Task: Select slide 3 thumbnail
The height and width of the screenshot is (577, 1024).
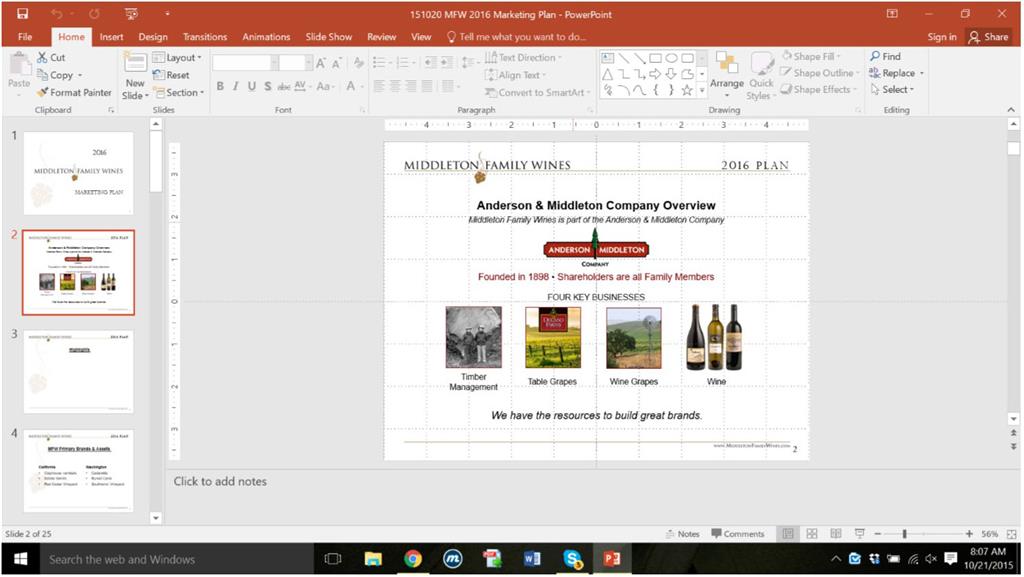Action: pos(79,370)
